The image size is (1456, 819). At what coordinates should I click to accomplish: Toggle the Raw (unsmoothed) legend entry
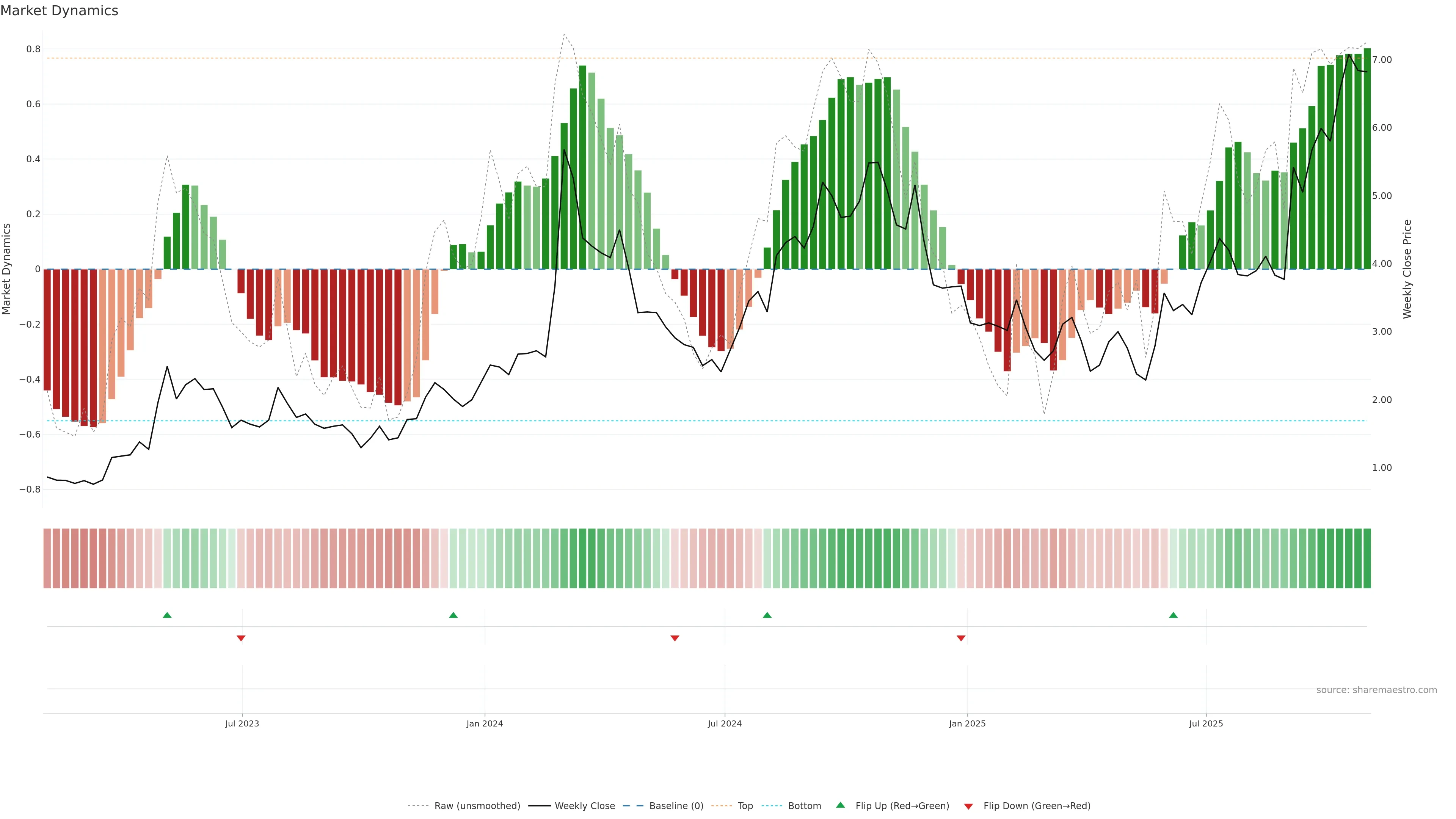[x=477, y=806]
